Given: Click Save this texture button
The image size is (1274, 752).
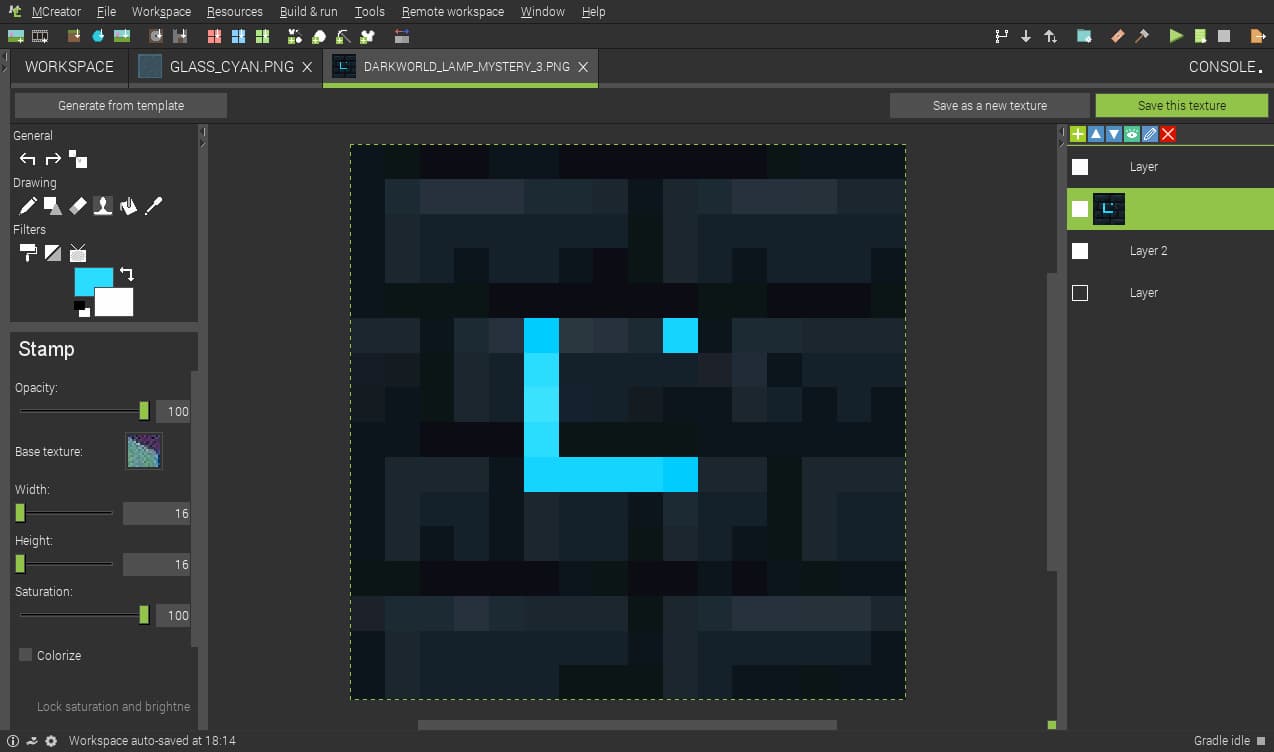Looking at the screenshot, I should 1181,104.
